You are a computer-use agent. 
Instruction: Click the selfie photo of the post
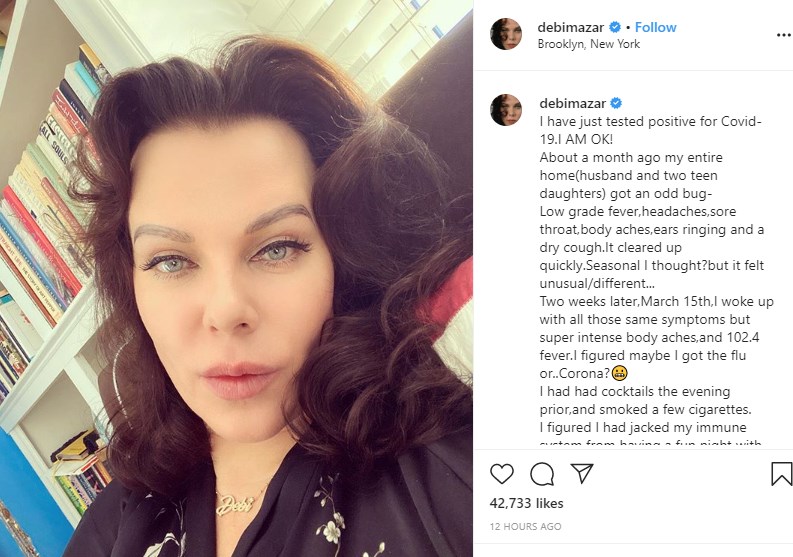click(x=236, y=278)
